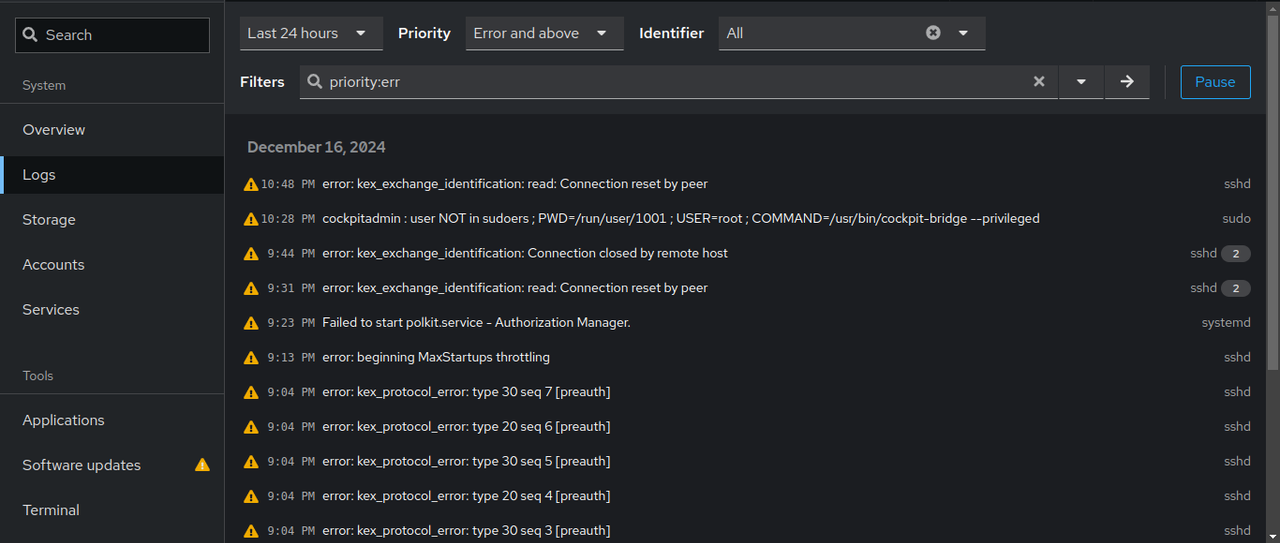Click warning icon of the cockpitadmin sudoers entry
This screenshot has width=1280, height=543.
tap(251, 218)
